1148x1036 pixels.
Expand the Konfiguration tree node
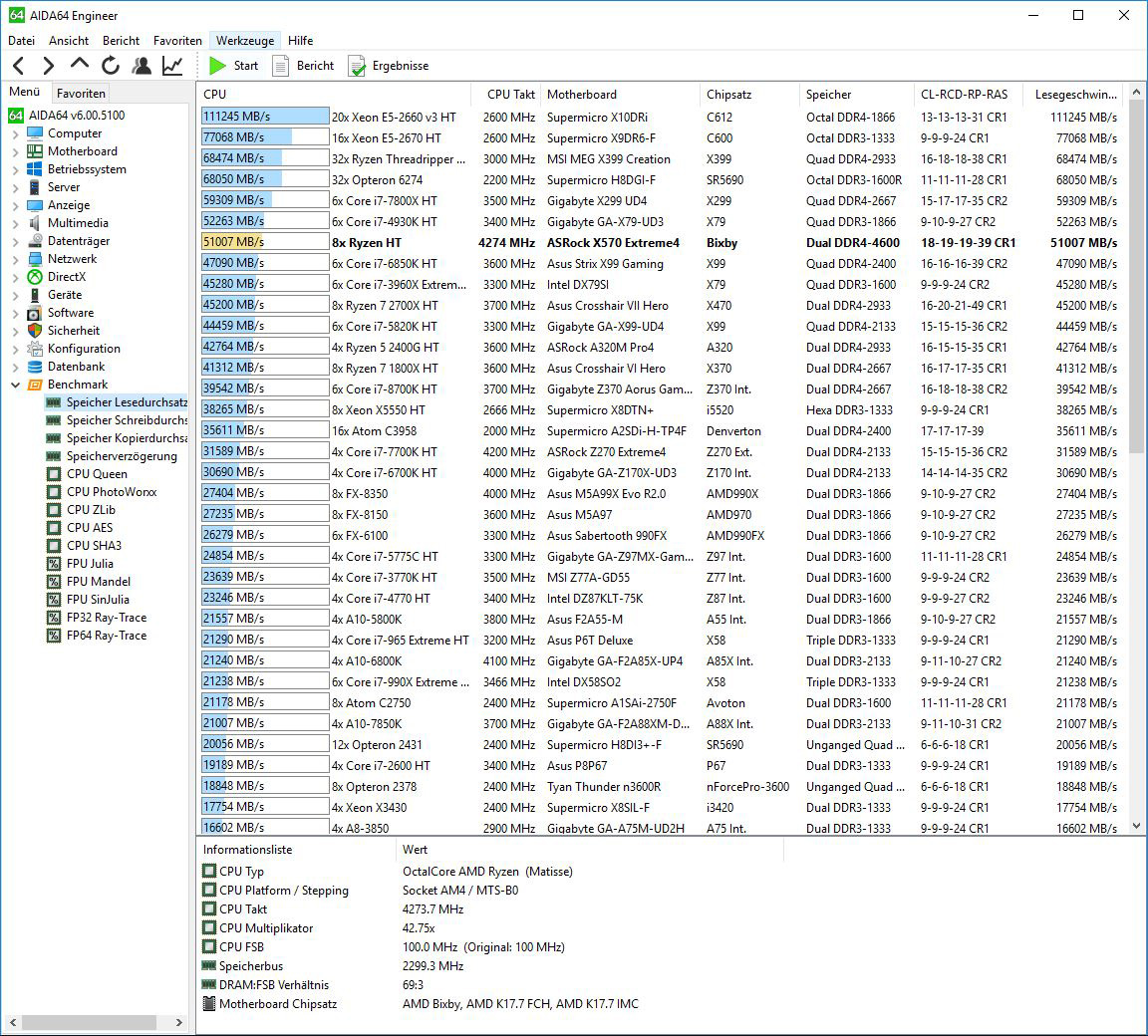point(15,349)
